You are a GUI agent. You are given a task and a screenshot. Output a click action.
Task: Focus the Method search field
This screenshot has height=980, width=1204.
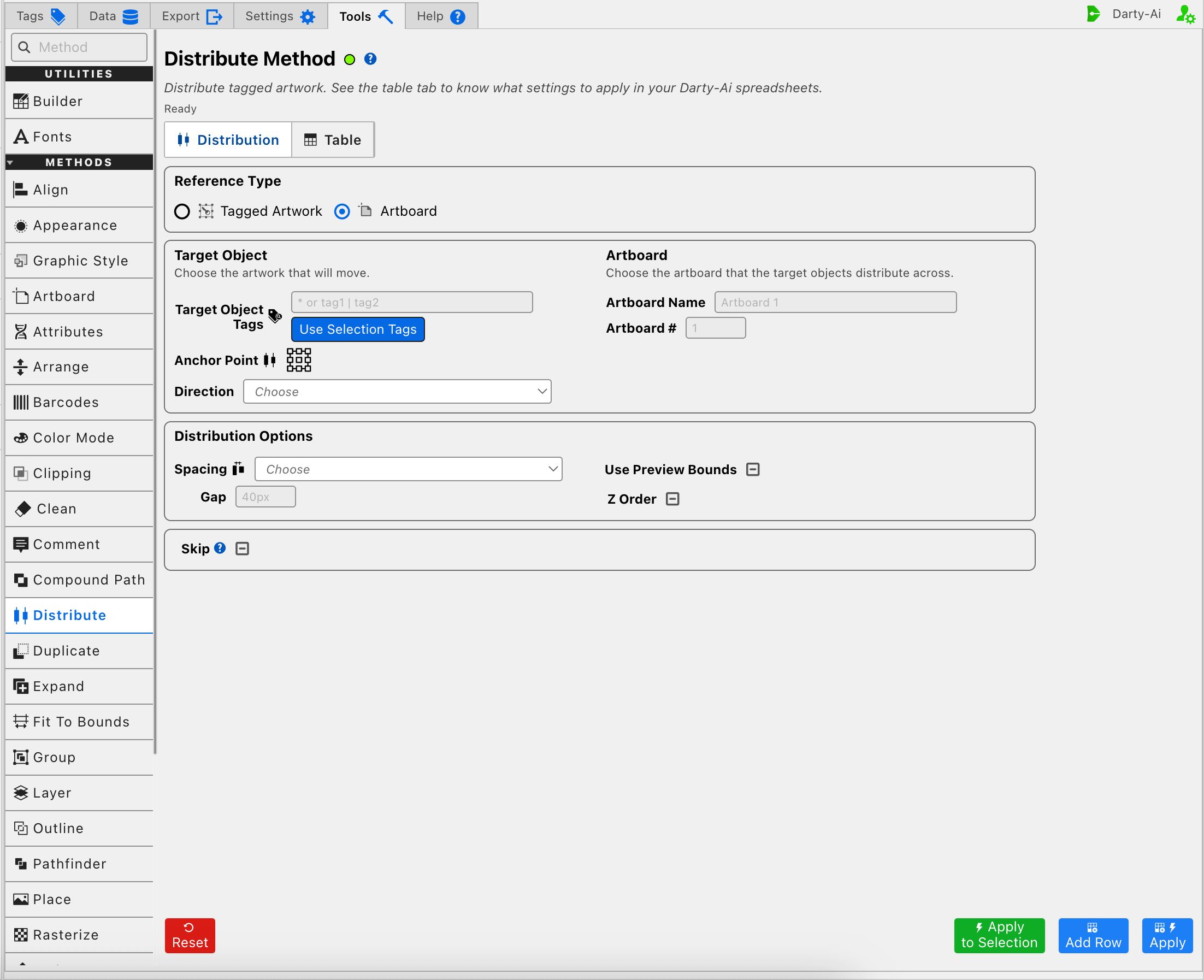click(x=79, y=47)
